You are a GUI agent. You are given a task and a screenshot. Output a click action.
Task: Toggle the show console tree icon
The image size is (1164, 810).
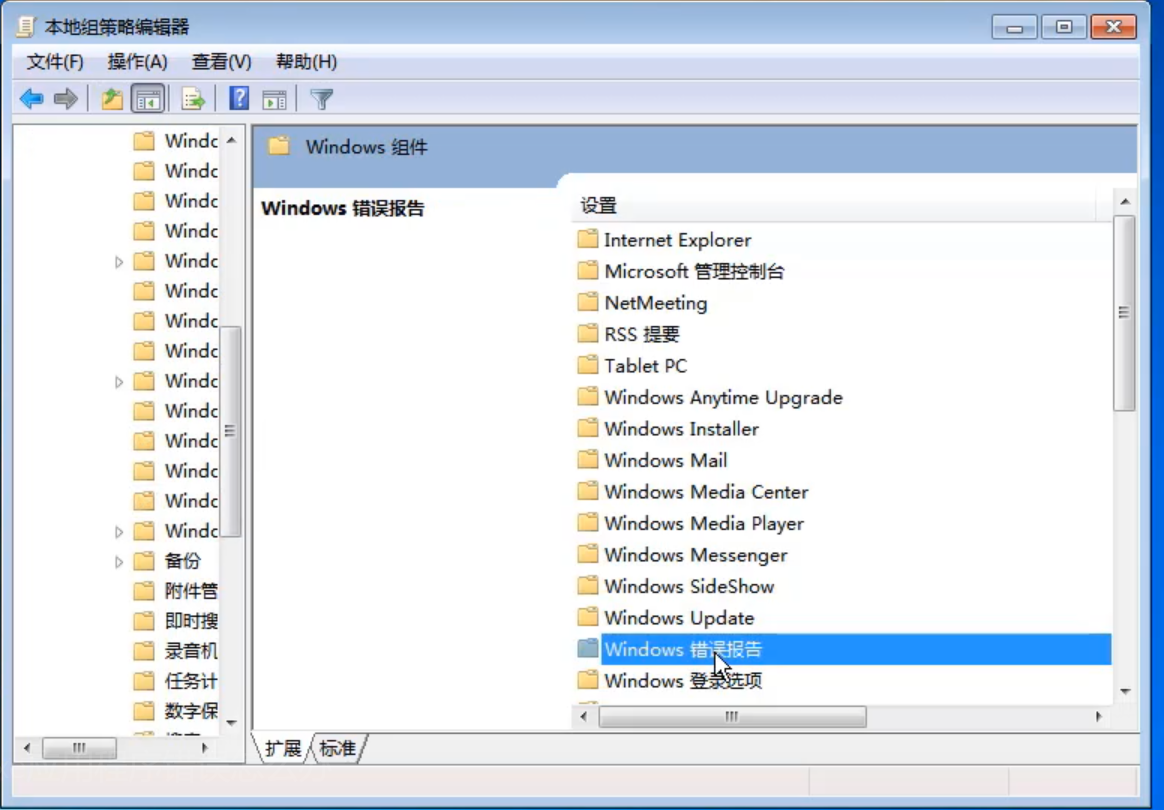(148, 98)
